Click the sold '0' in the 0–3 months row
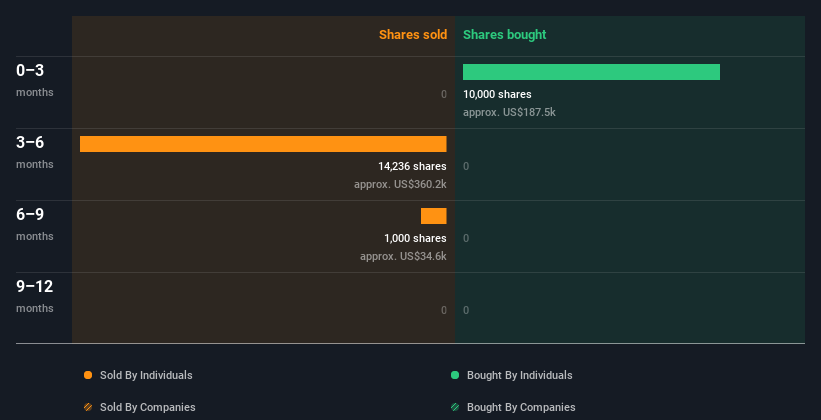This screenshot has width=821, height=420. coord(443,94)
